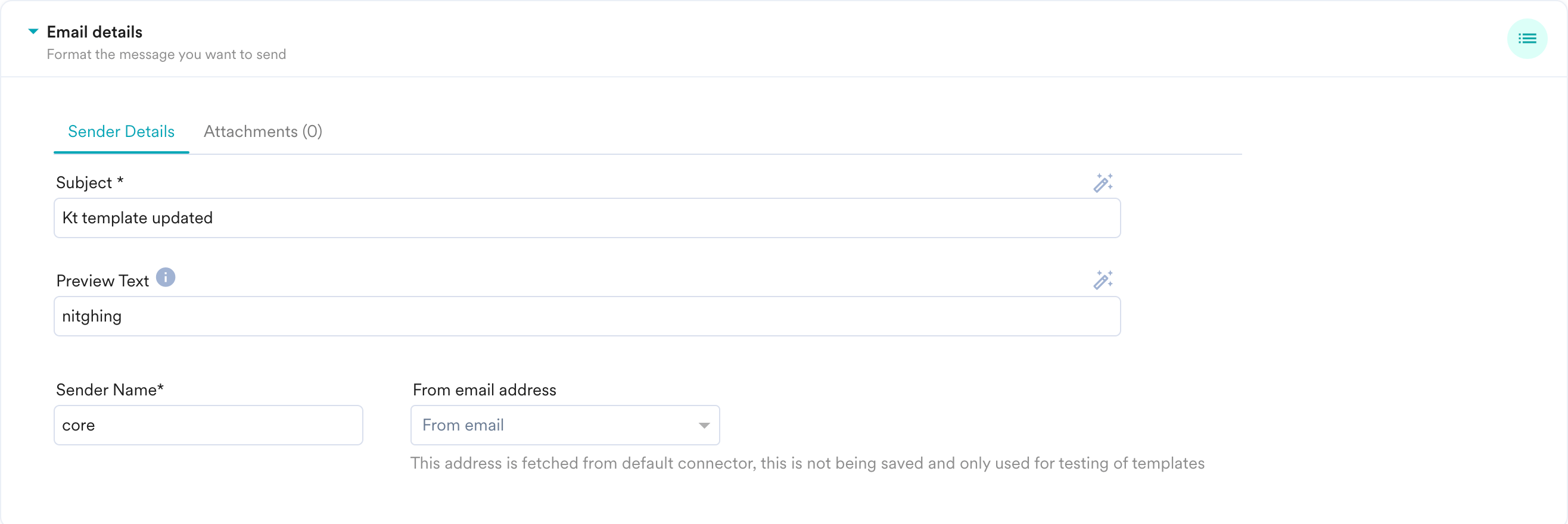Click the Subject field label
This screenshot has width=1568, height=524.
click(x=89, y=183)
